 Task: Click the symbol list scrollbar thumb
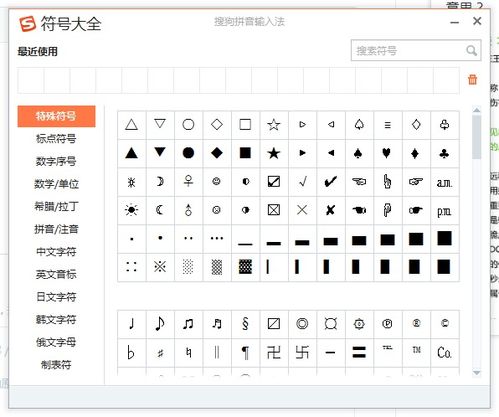tap(477, 137)
